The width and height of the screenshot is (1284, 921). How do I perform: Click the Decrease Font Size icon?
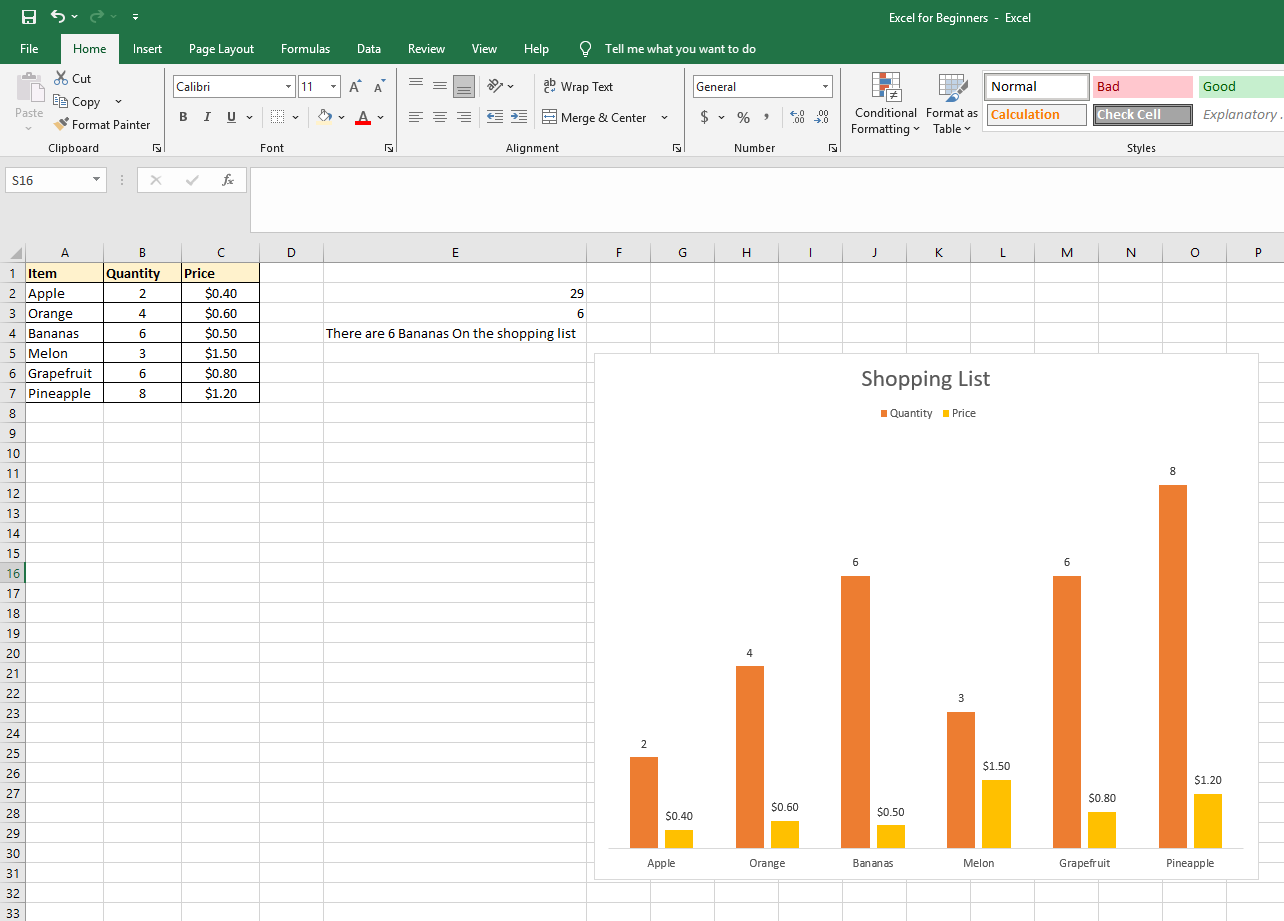point(378,87)
